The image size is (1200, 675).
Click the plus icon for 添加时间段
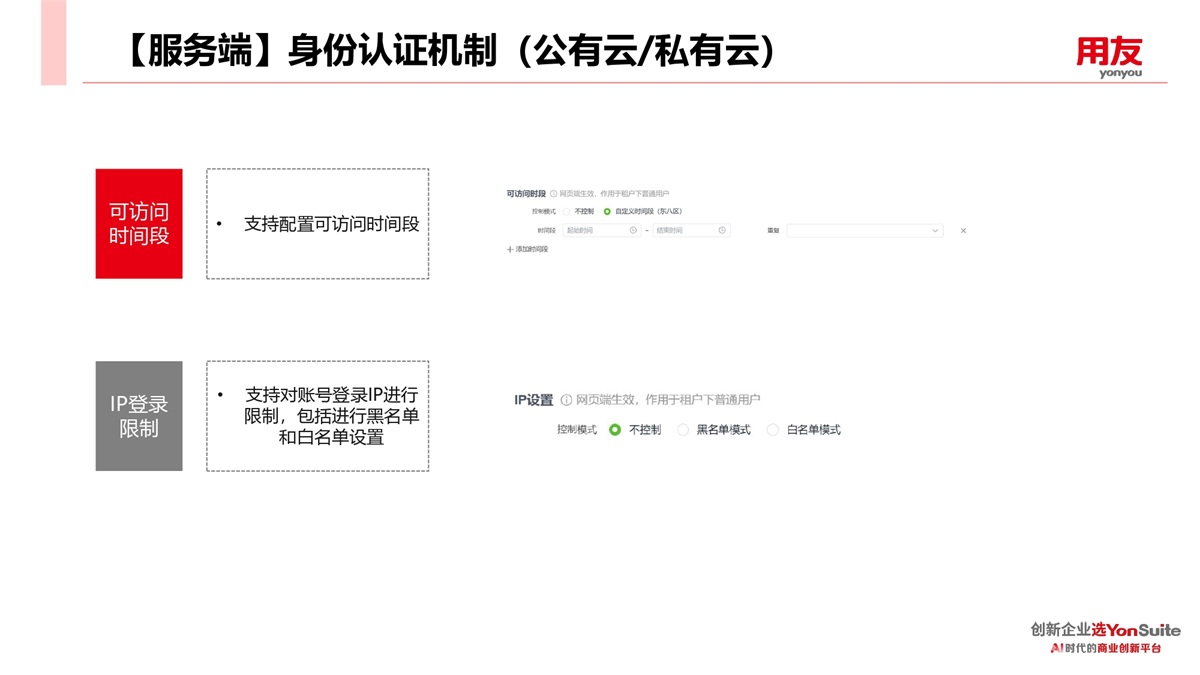pos(510,249)
